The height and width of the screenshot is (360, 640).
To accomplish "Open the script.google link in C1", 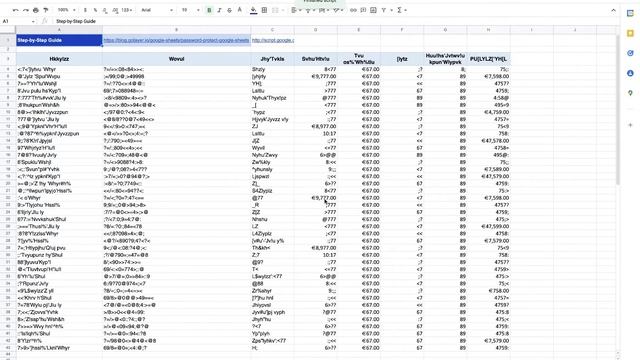I will point(273,40).
